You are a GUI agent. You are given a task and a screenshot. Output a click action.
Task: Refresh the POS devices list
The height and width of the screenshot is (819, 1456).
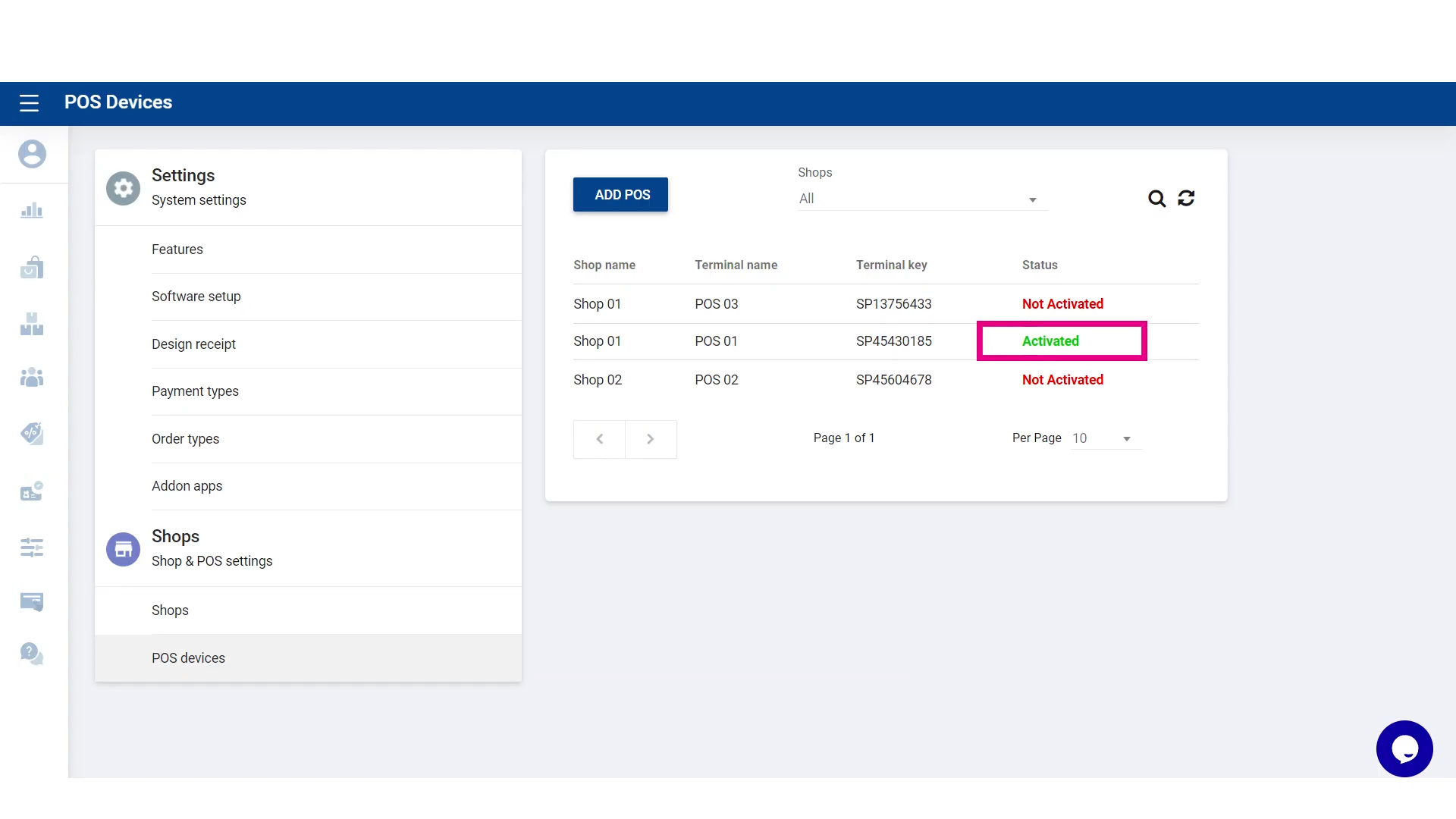pyautogui.click(x=1186, y=199)
